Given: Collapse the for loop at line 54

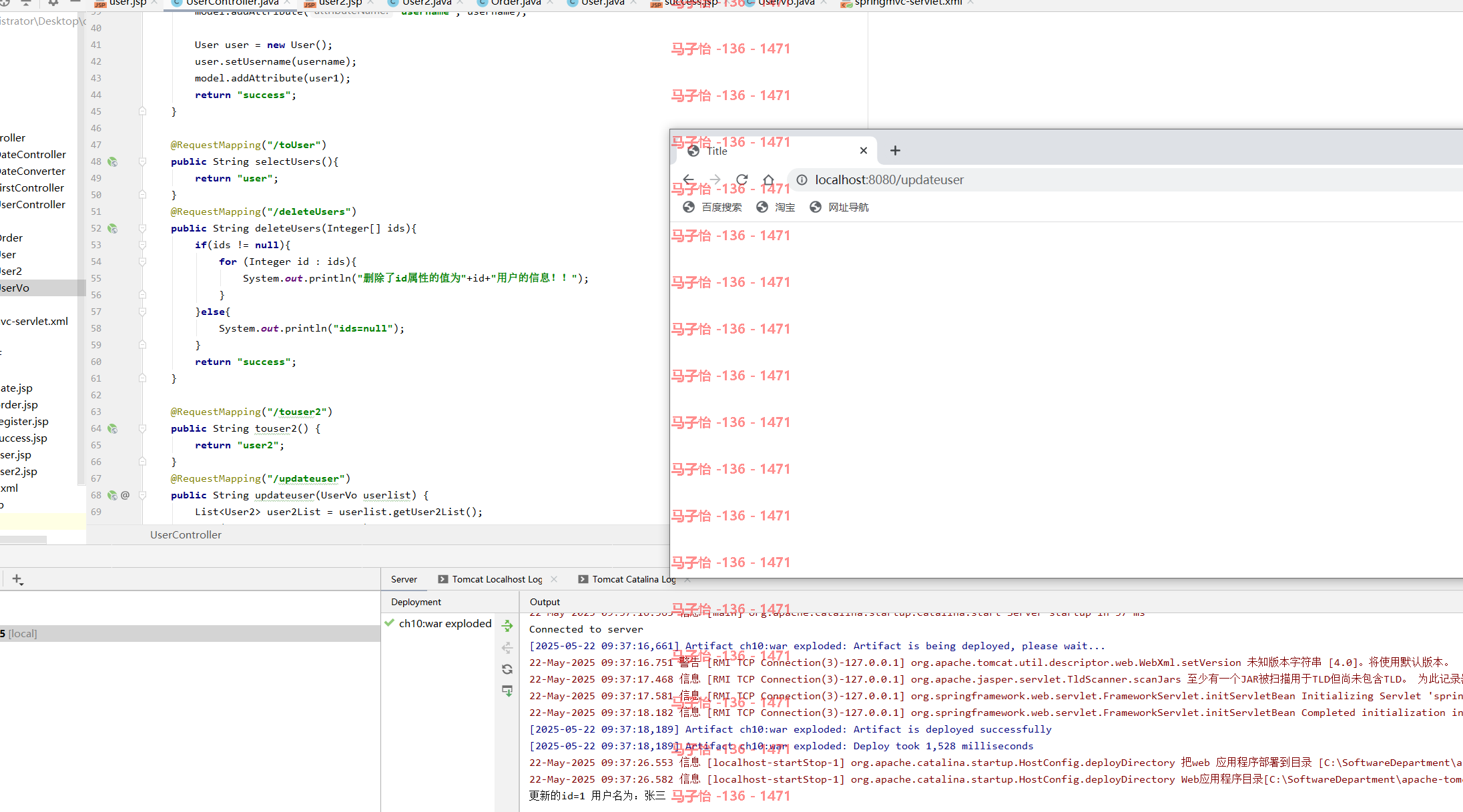Looking at the screenshot, I should click(x=142, y=262).
